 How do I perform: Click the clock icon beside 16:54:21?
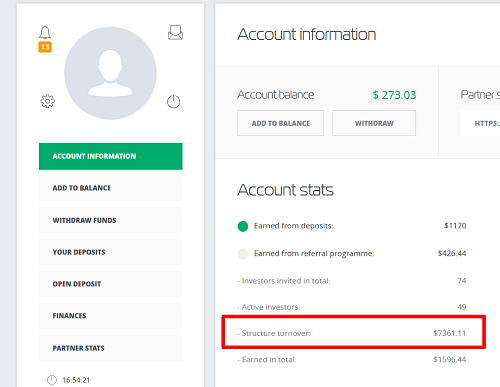click(x=52, y=380)
